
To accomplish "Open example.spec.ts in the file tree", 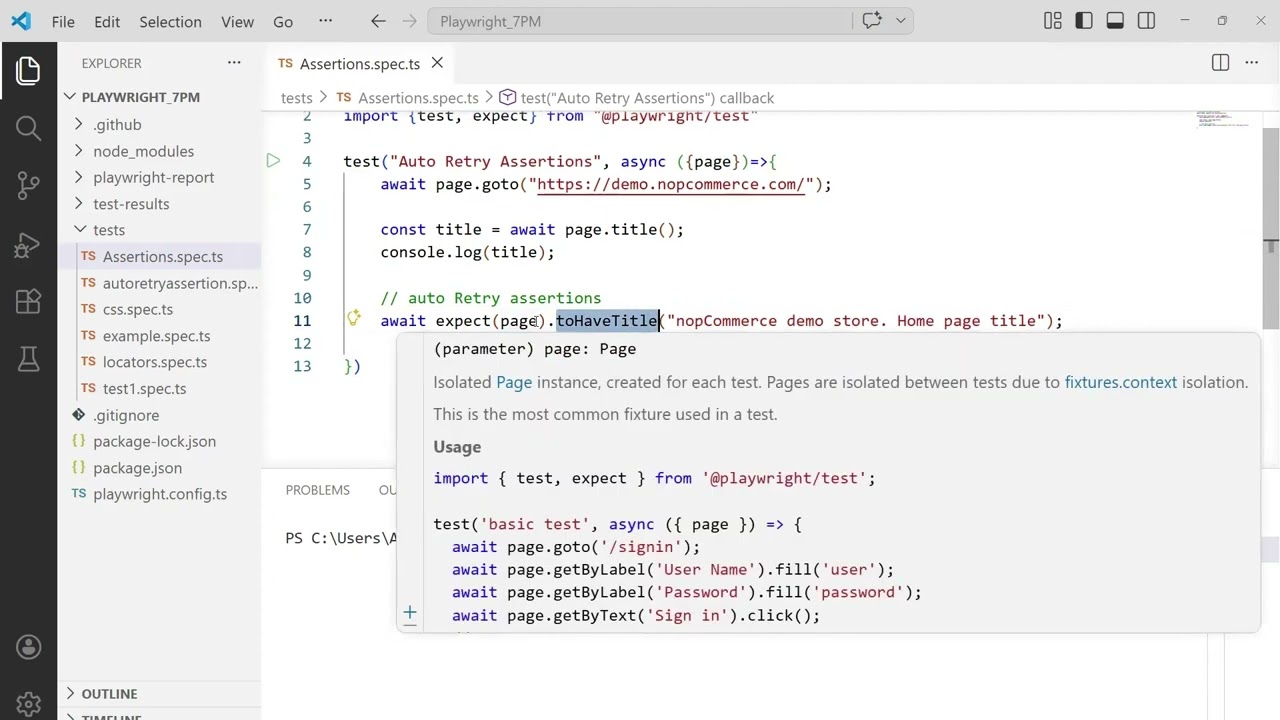I will tap(156, 336).
